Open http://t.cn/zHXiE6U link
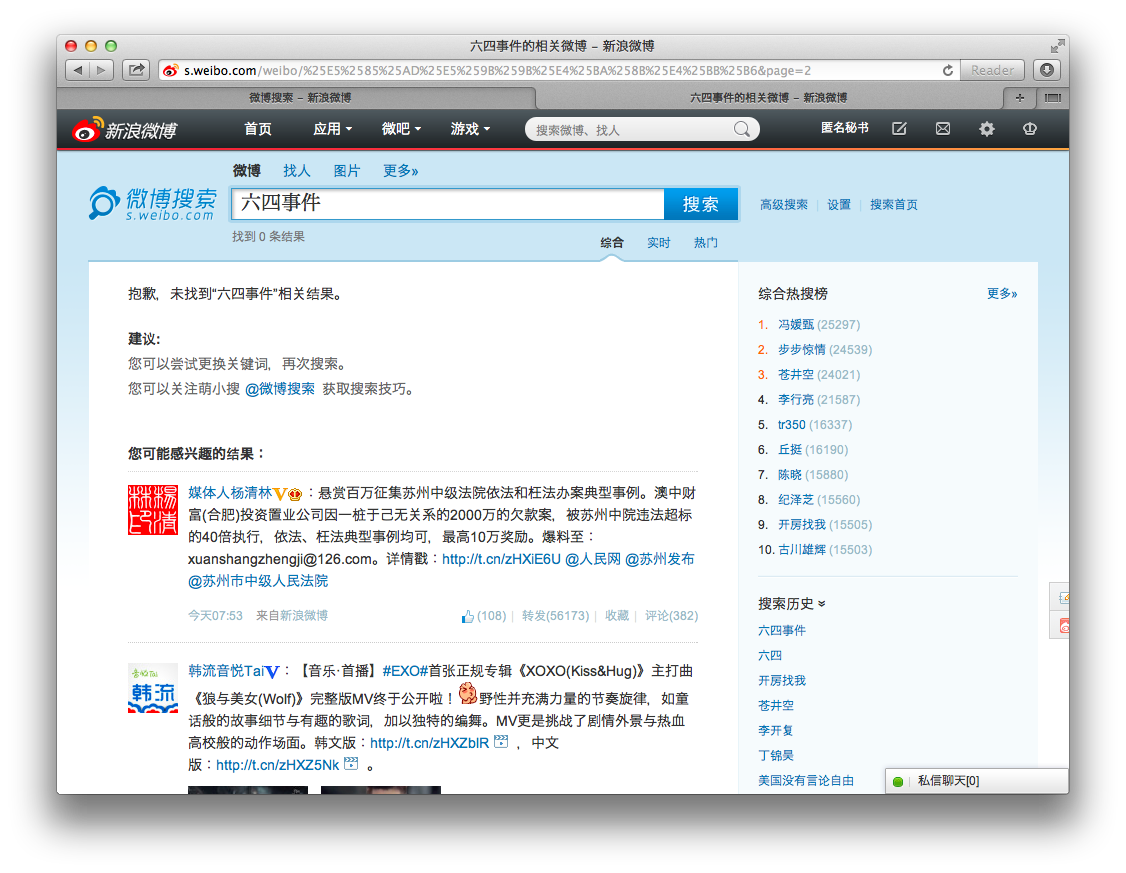 (x=501, y=559)
